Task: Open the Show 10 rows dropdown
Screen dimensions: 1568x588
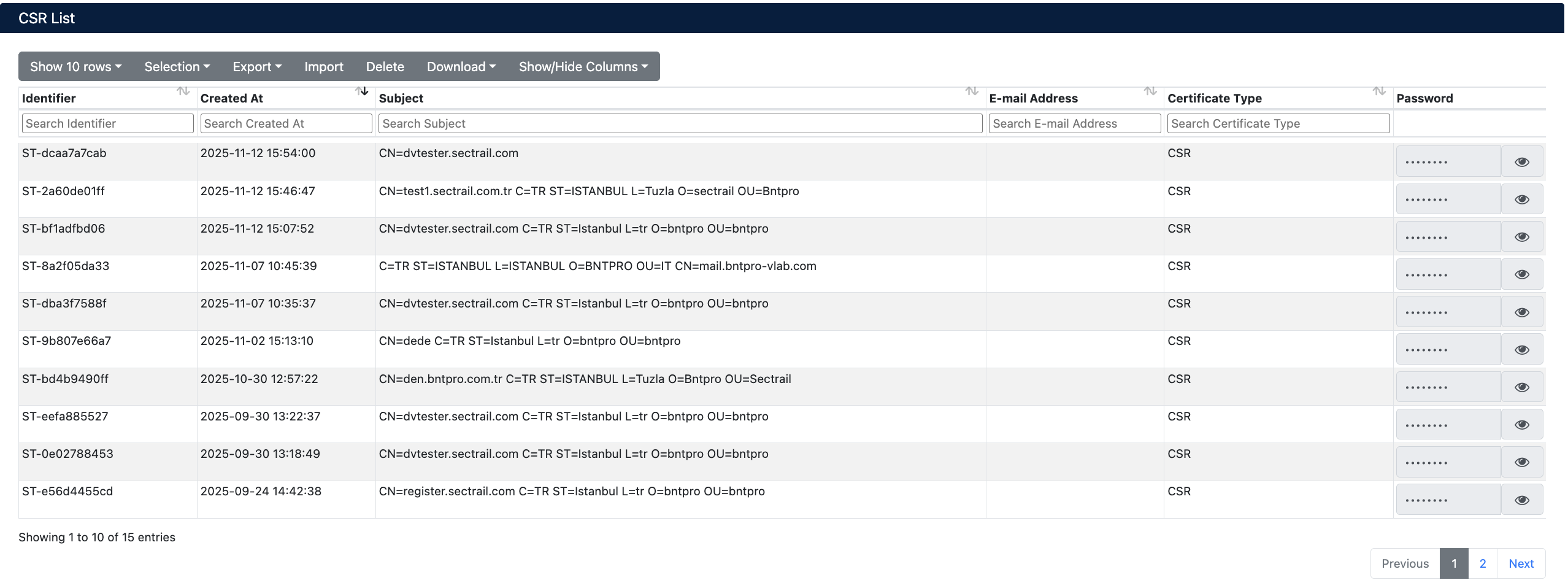Action: click(x=75, y=67)
